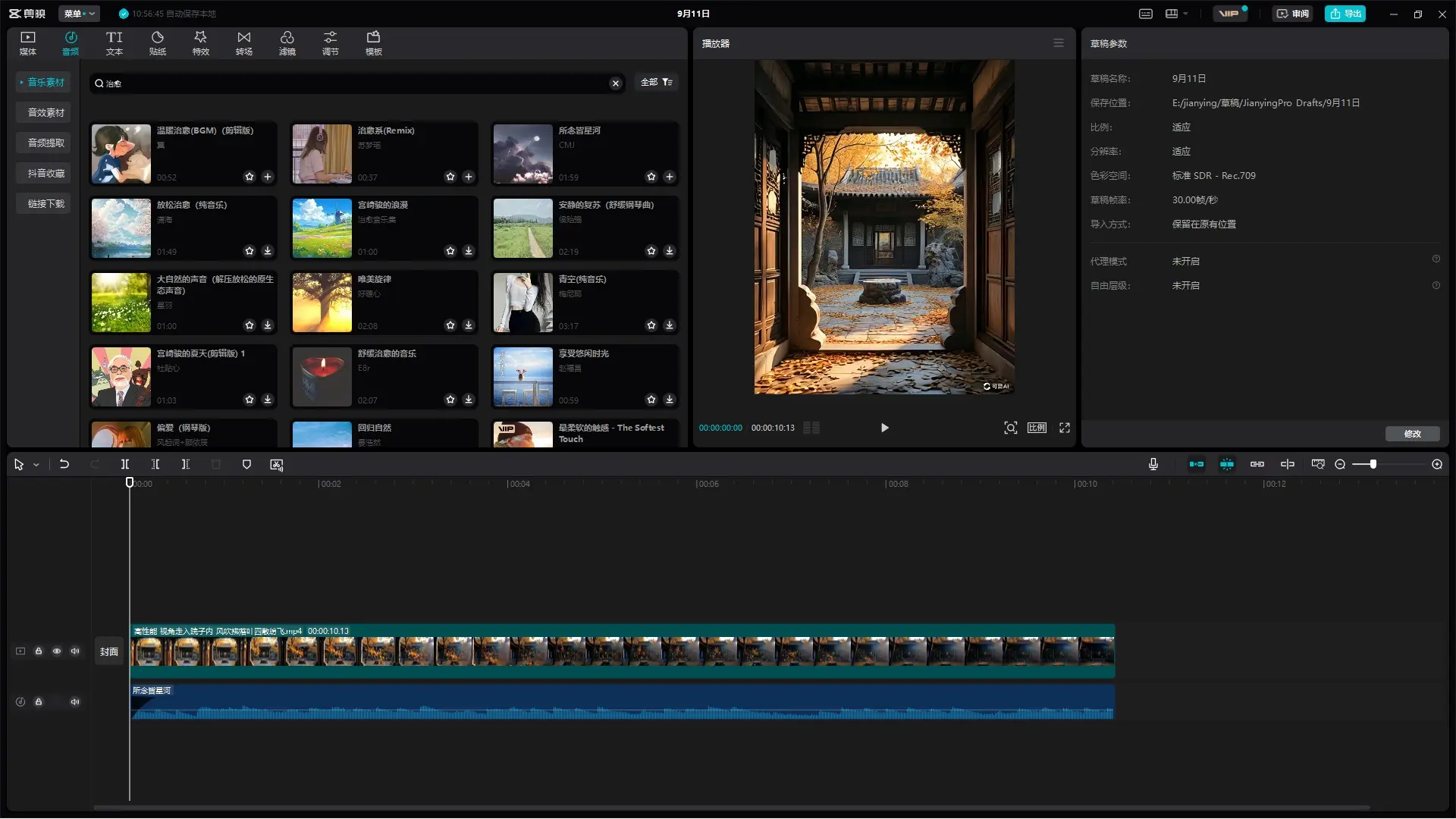Add 治愈系(Remix) track to timeline
1456x819 pixels.
click(x=469, y=177)
